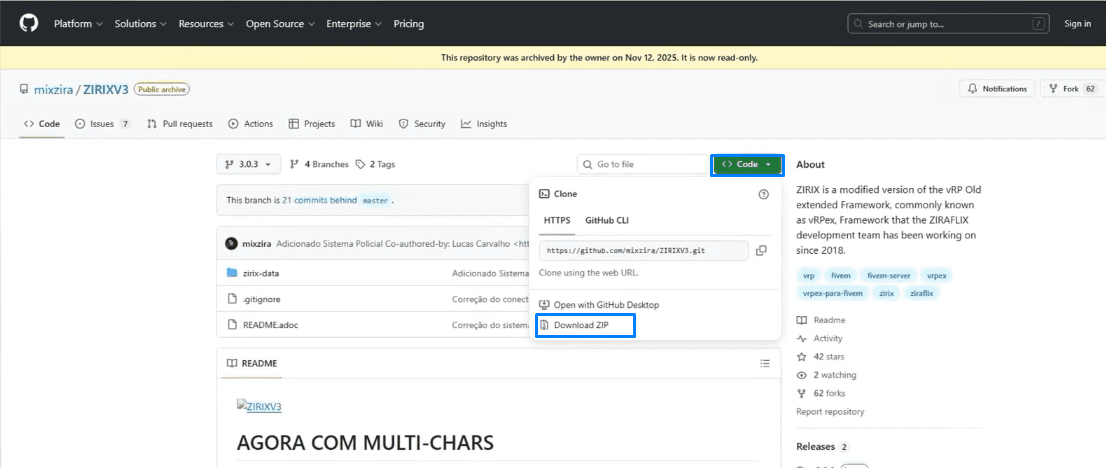This screenshot has width=1106, height=468.
Task: Click the fivem topic tag
Action: [841, 275]
